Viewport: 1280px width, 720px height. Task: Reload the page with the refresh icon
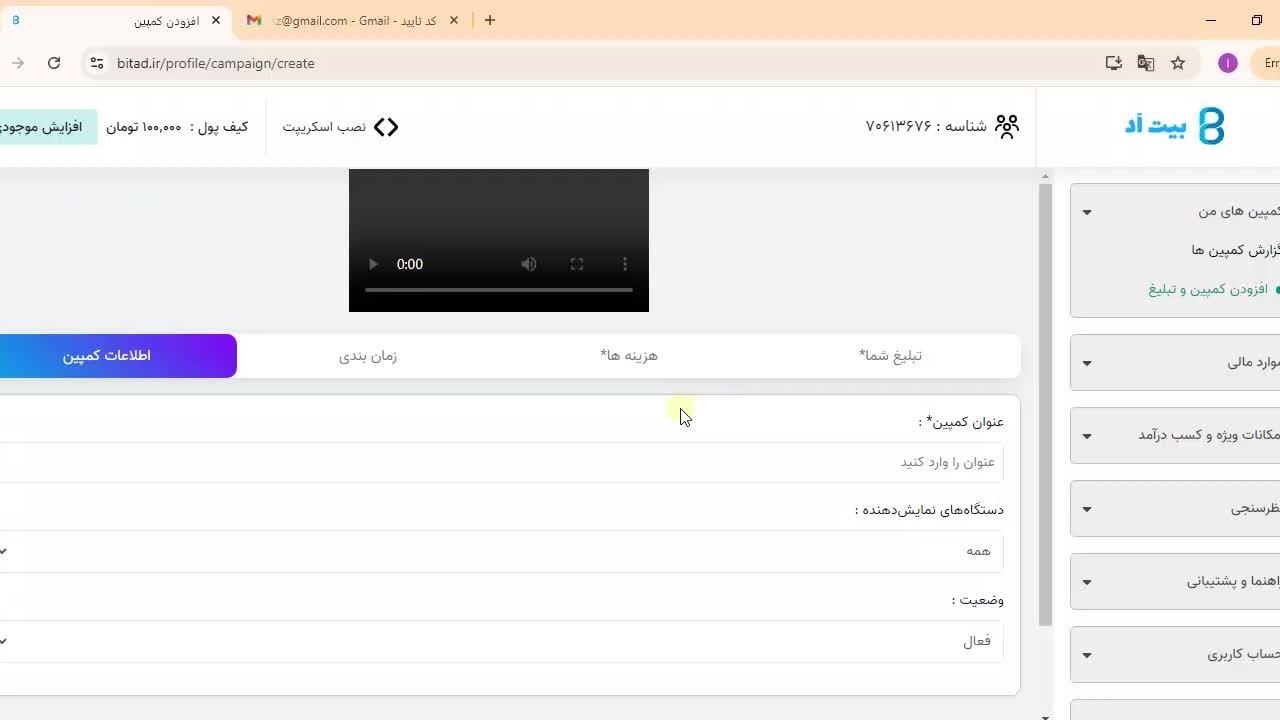coord(54,63)
